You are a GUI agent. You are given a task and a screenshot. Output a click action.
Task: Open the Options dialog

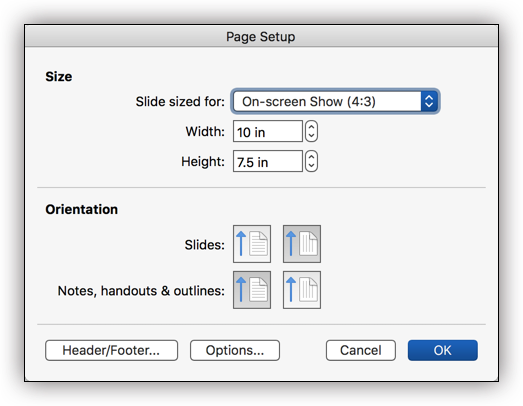[235, 350]
